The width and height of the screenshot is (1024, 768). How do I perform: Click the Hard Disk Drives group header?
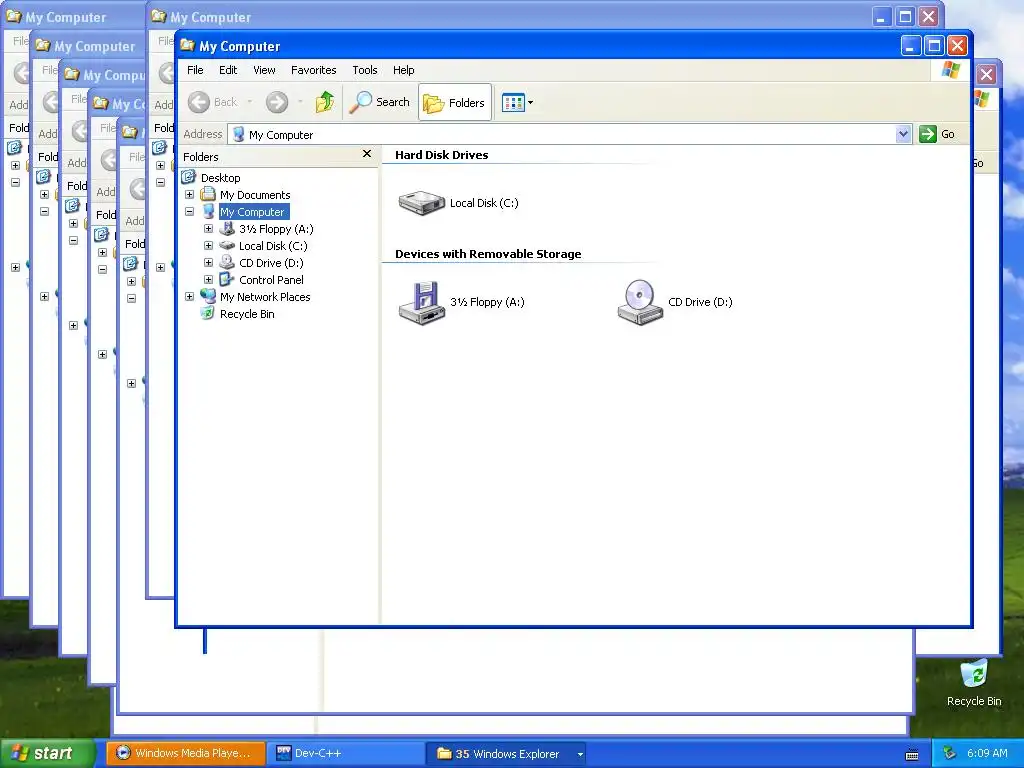coord(441,155)
